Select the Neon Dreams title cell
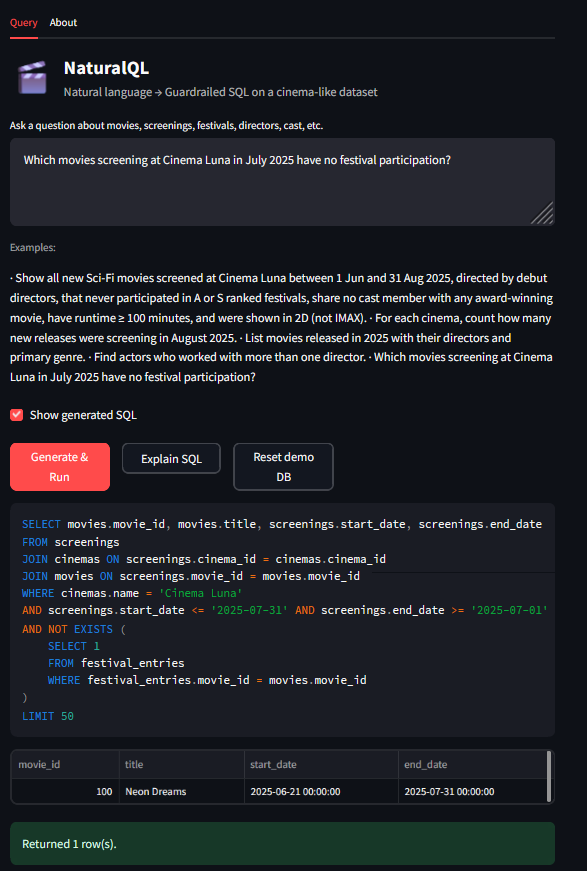The image size is (587, 871). coord(182,792)
